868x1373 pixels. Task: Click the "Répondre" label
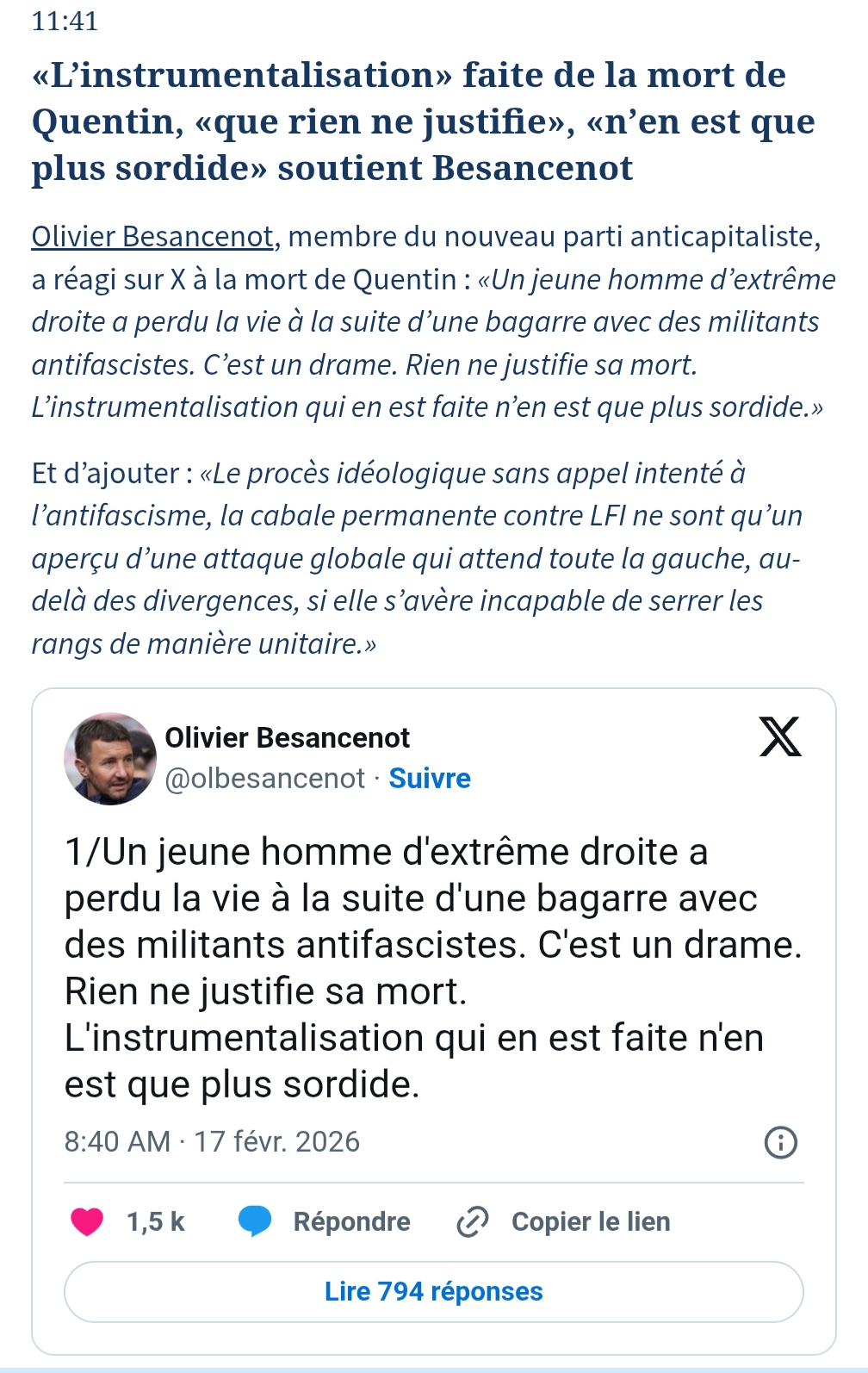coord(351,1221)
